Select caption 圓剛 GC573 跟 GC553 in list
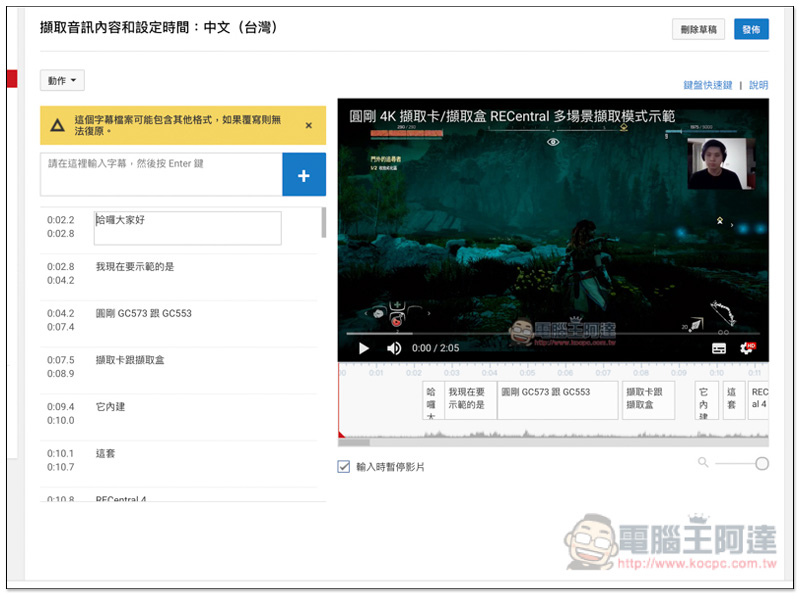Viewport: 800px width, 596px height. pos(143,313)
